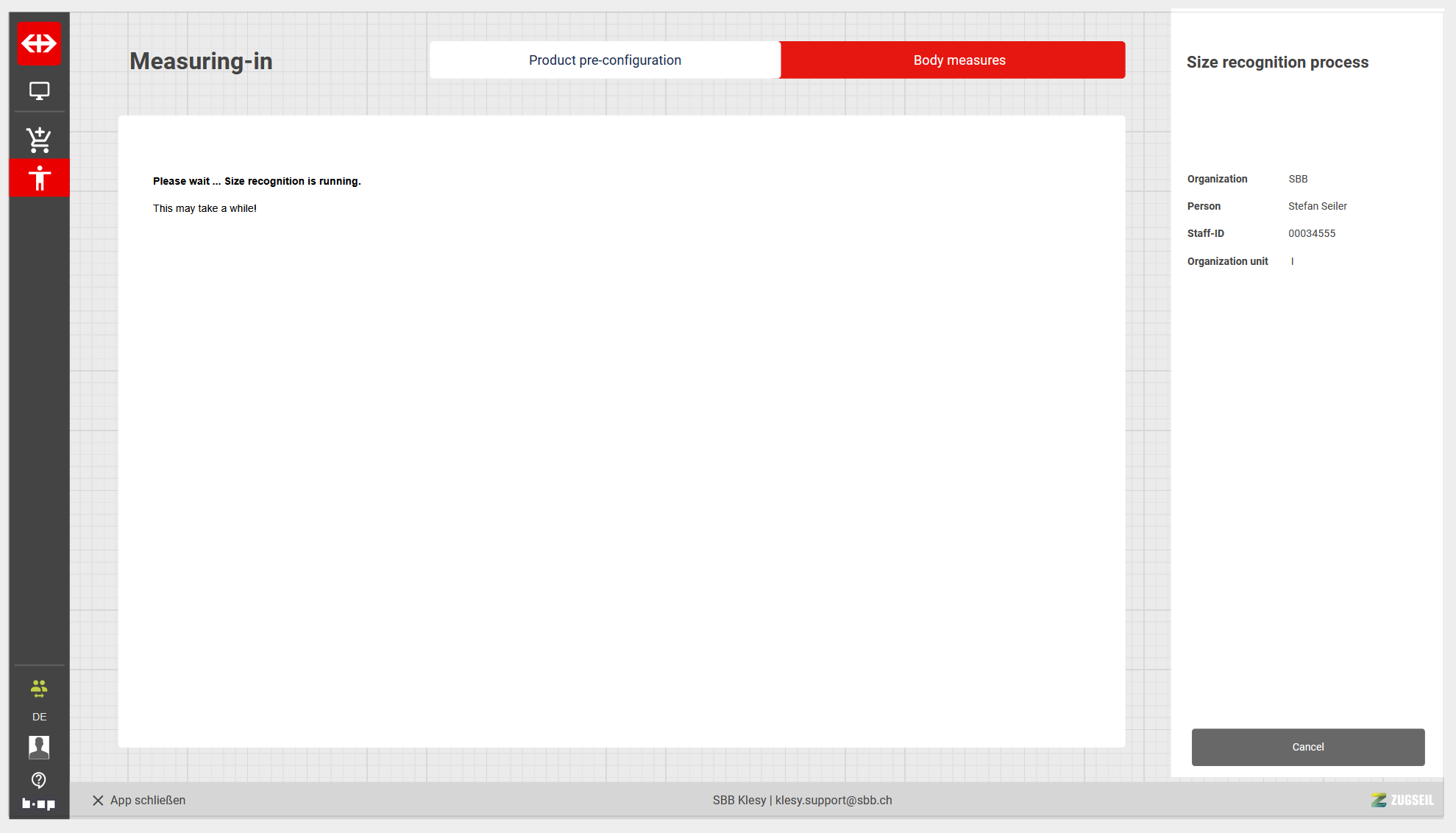Click the Staff-ID number 00034555

(1311, 233)
